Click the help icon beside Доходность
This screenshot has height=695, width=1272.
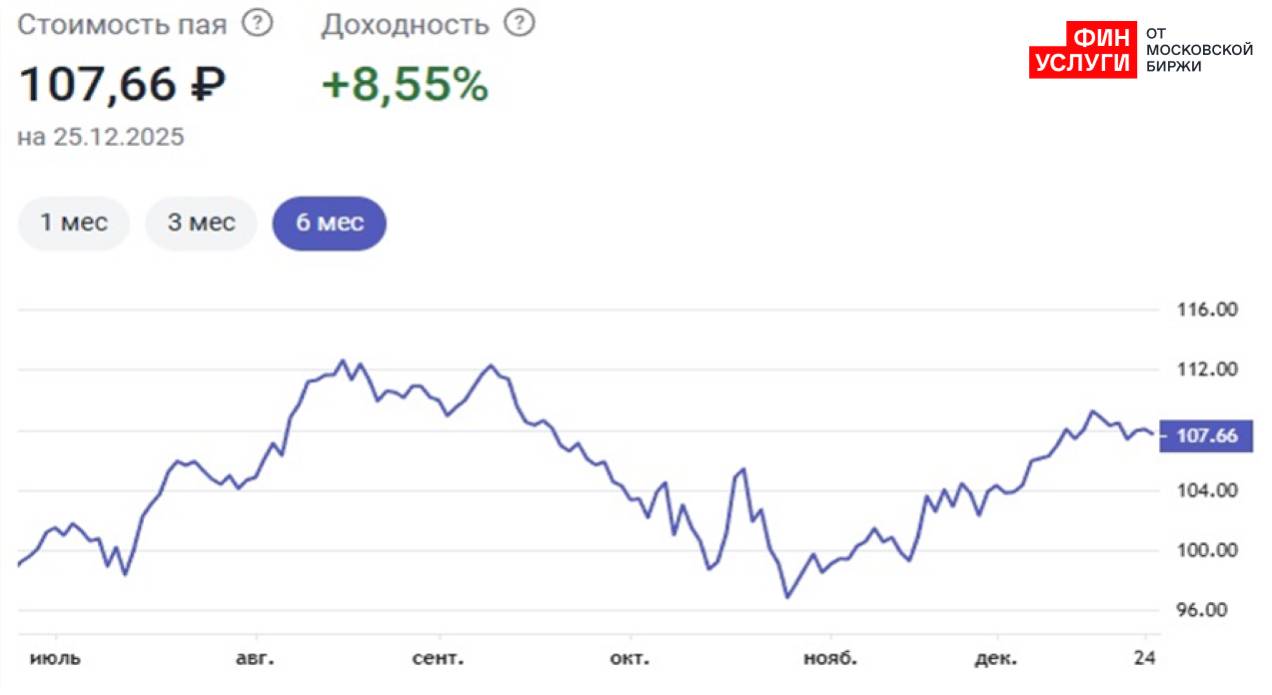519,24
